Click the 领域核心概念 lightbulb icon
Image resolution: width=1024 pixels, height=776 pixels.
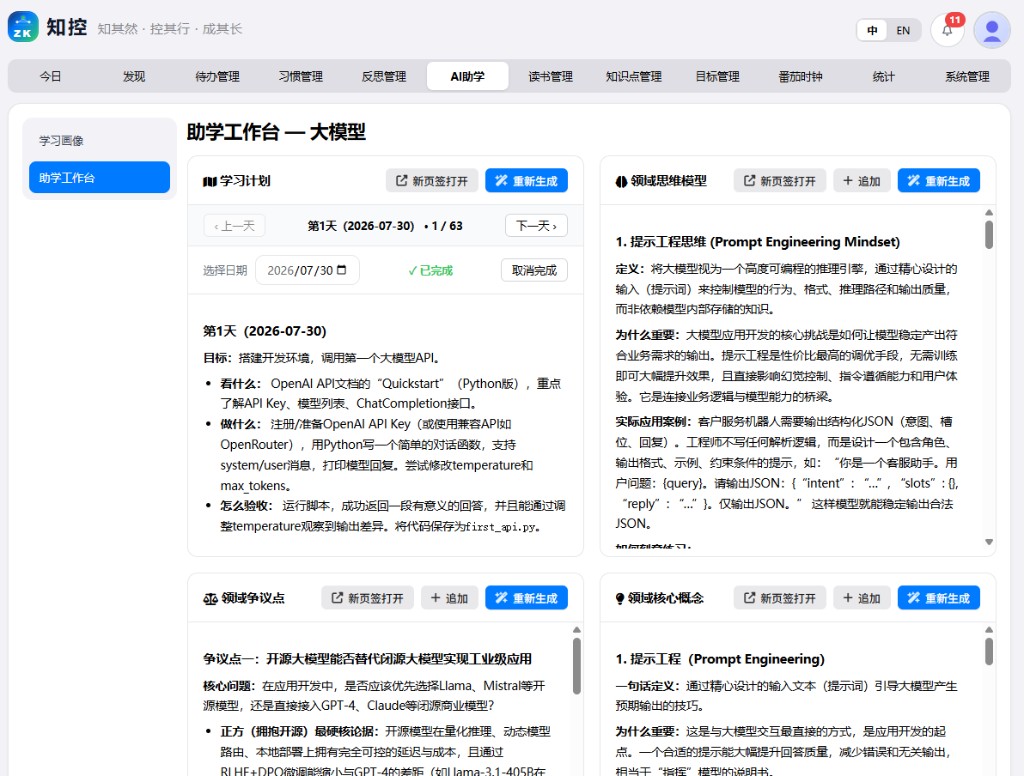(x=620, y=598)
